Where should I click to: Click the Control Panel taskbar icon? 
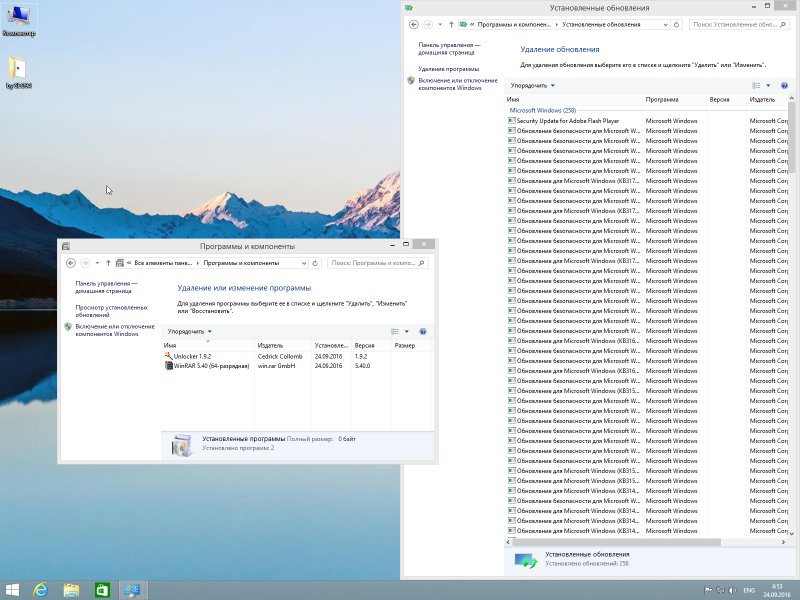tap(133, 590)
